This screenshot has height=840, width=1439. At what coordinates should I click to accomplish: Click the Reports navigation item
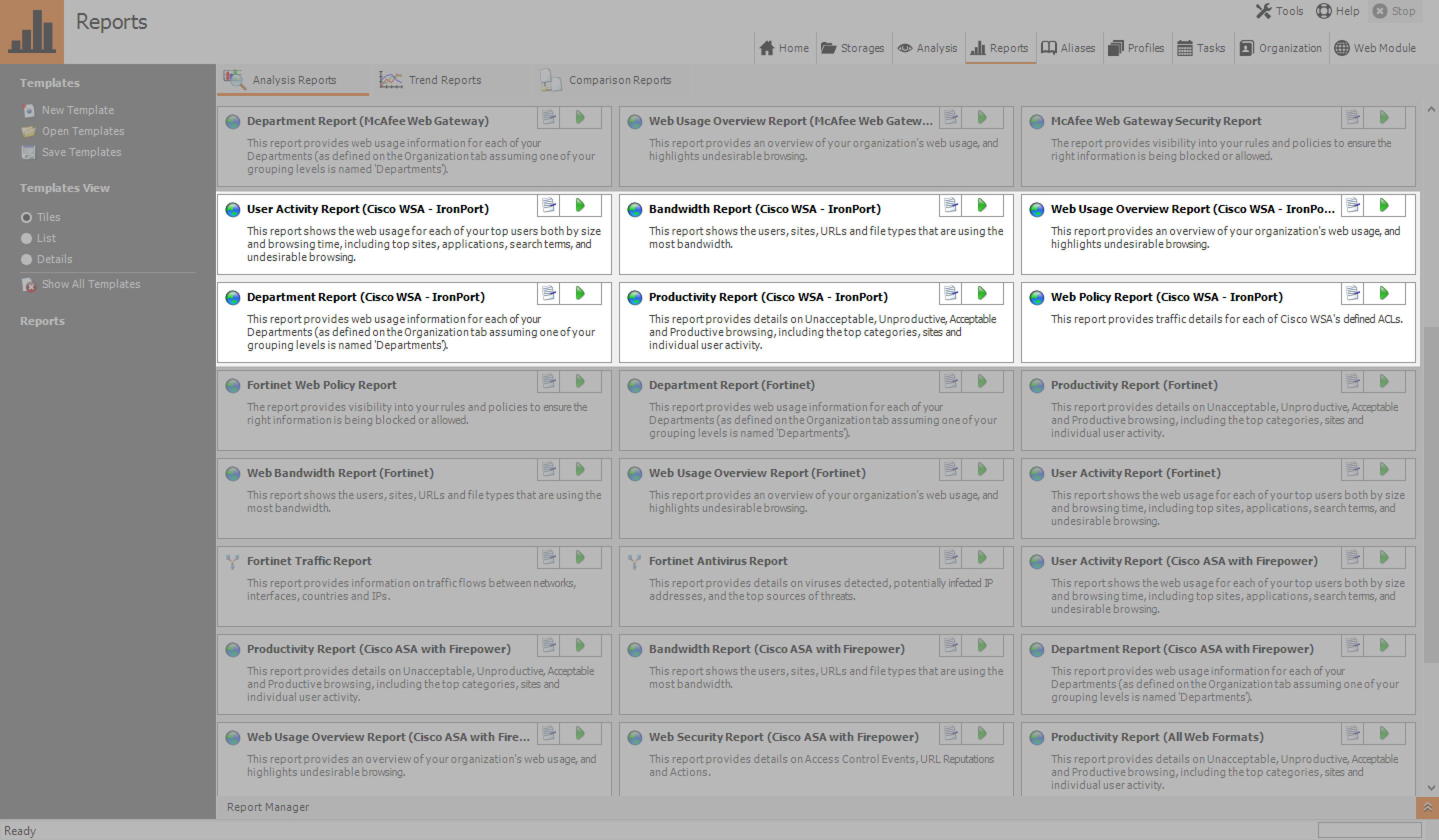[1000, 48]
